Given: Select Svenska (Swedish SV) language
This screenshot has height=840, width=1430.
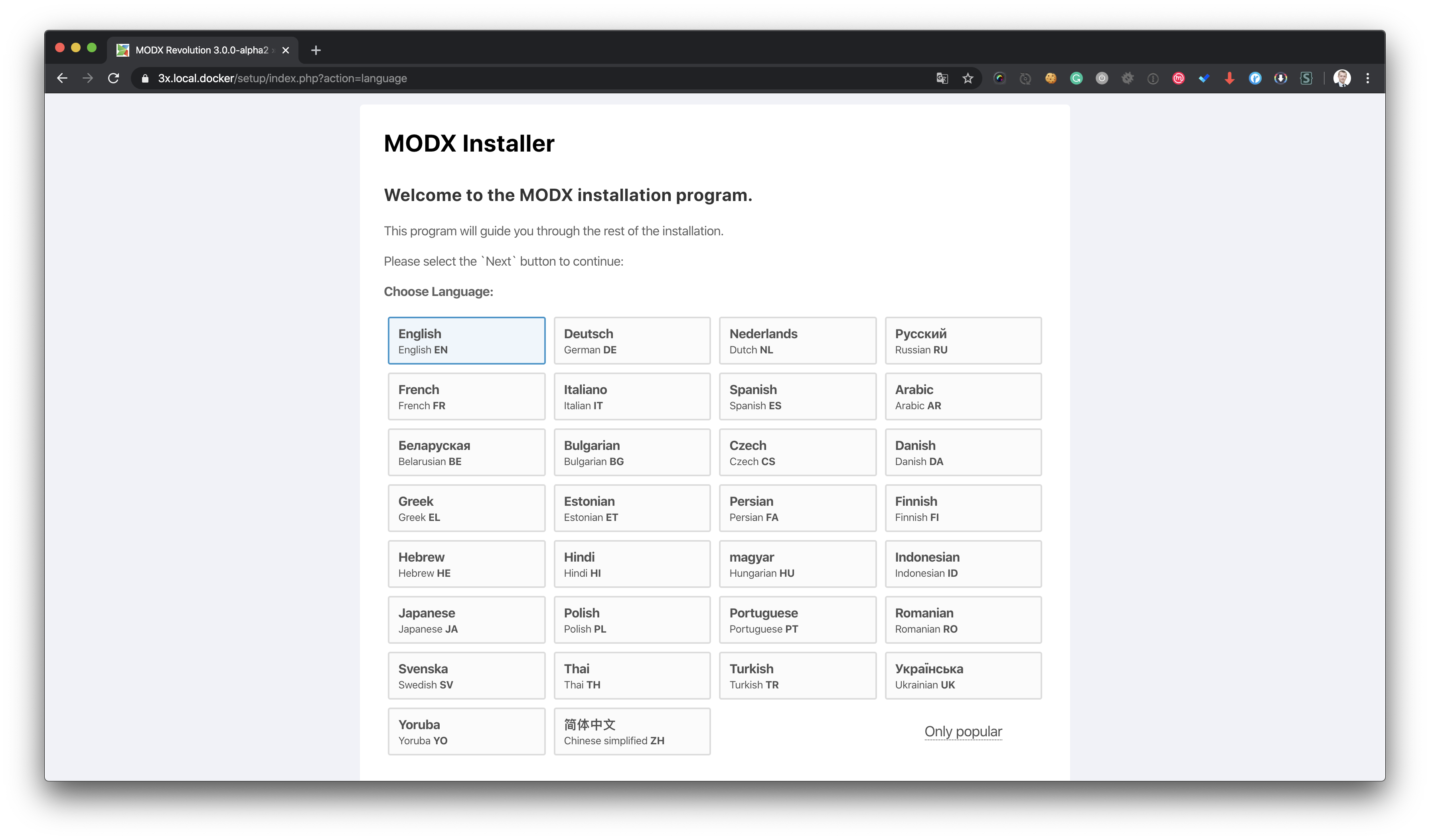Looking at the screenshot, I should point(466,676).
